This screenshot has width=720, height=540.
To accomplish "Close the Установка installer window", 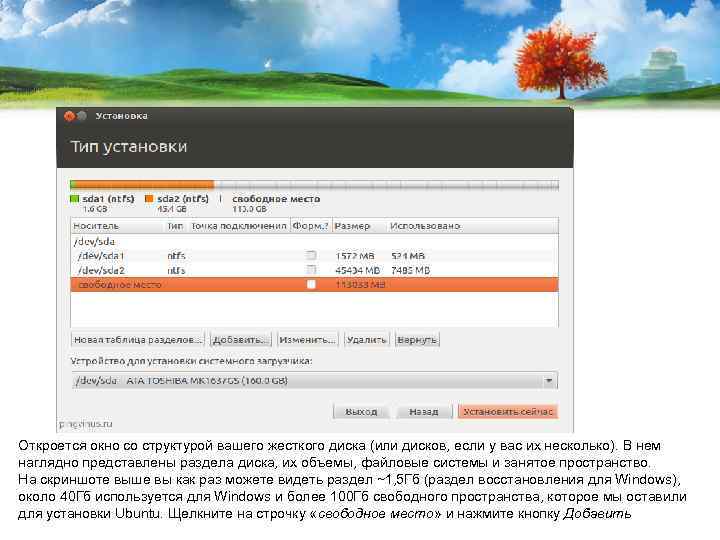I will [x=69, y=116].
